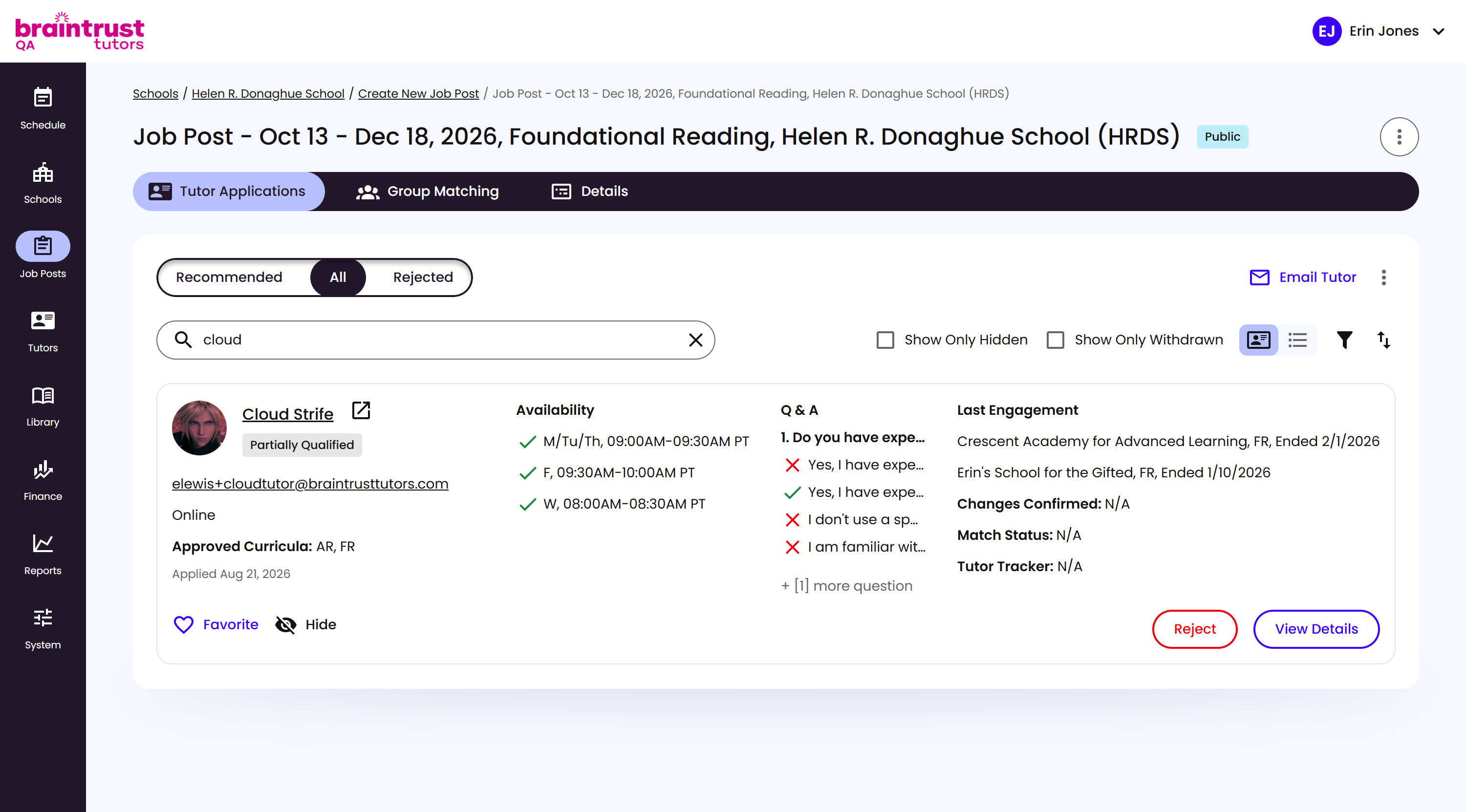Open the Tutors sidebar section
The width and height of the screenshot is (1466, 812).
pos(43,331)
